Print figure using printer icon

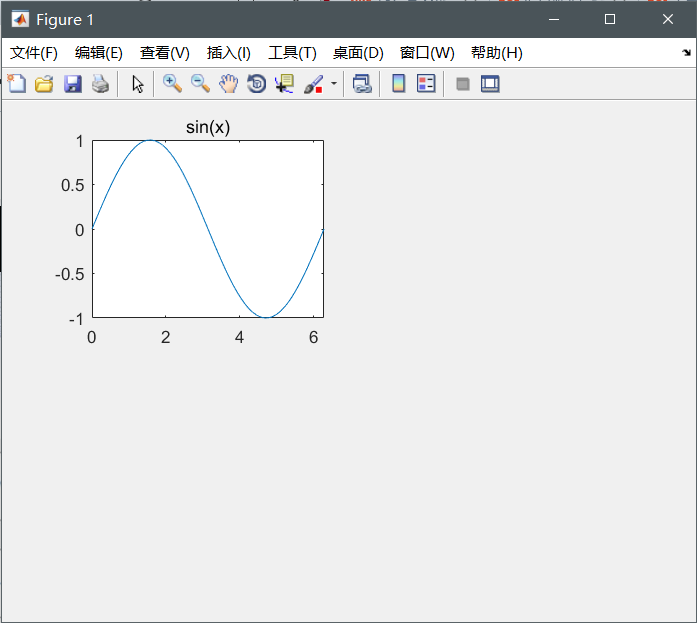coord(100,84)
